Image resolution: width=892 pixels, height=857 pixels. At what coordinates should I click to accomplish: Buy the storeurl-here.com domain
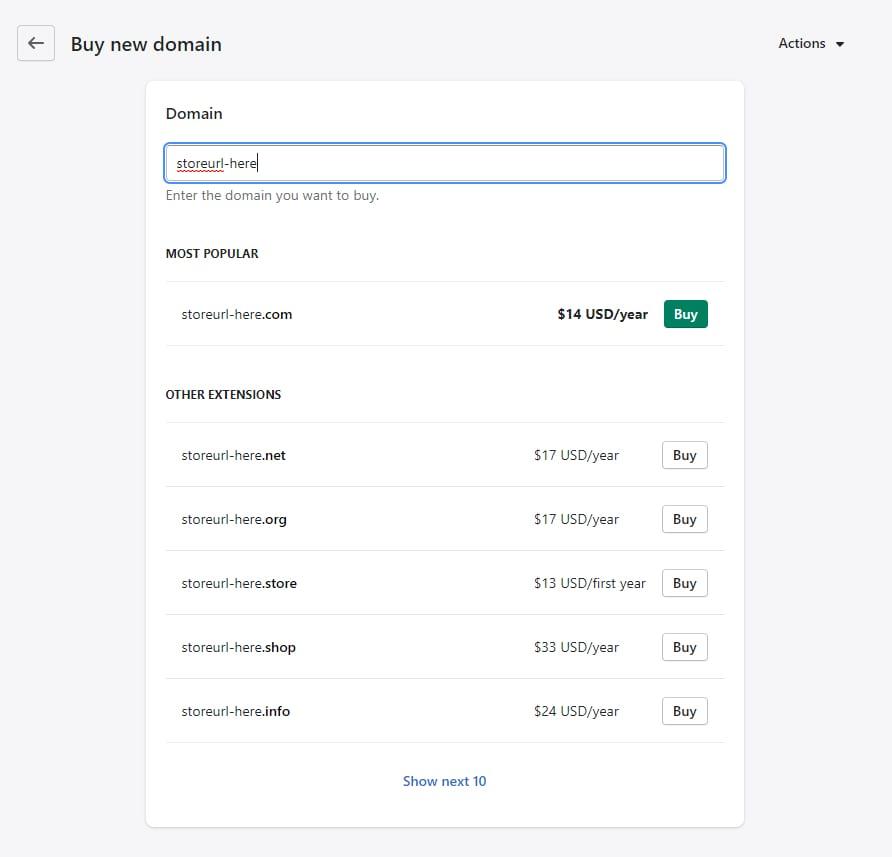pyautogui.click(x=685, y=314)
